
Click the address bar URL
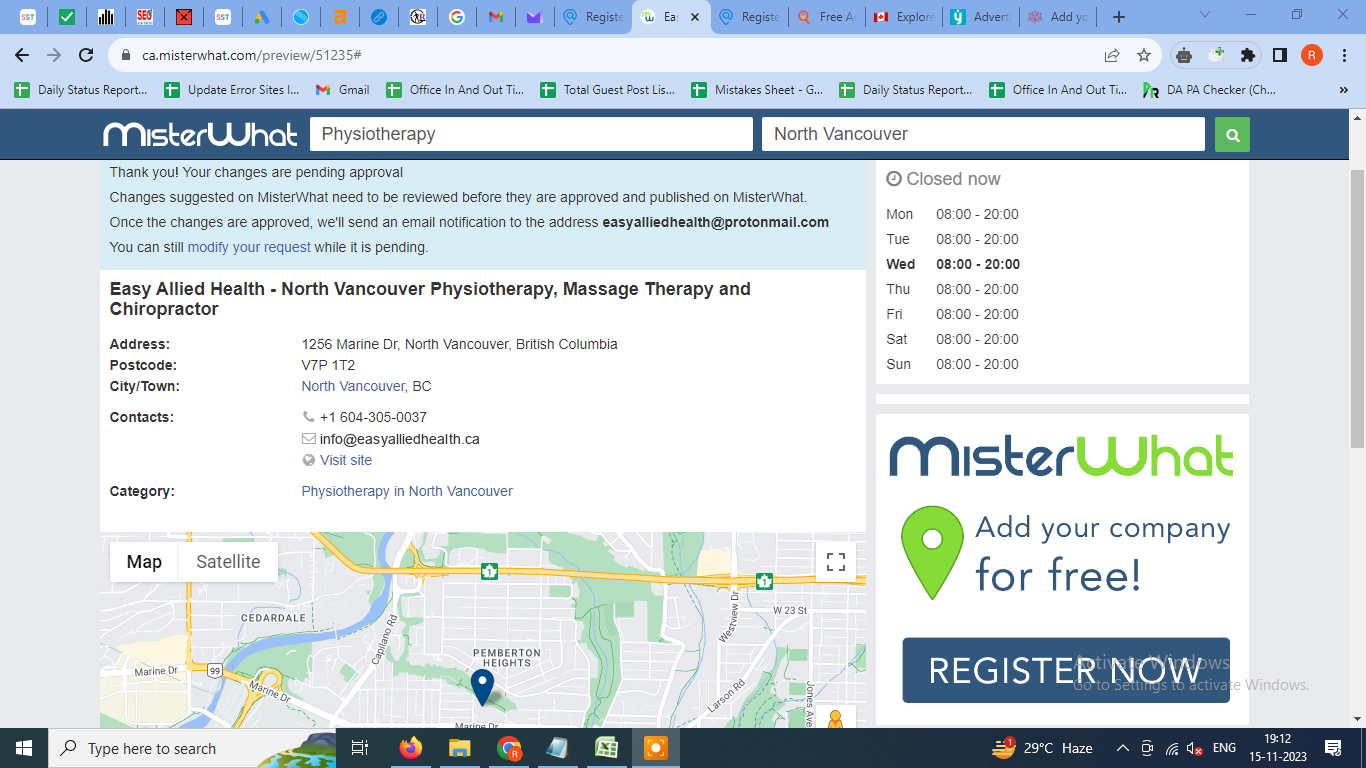click(252, 56)
